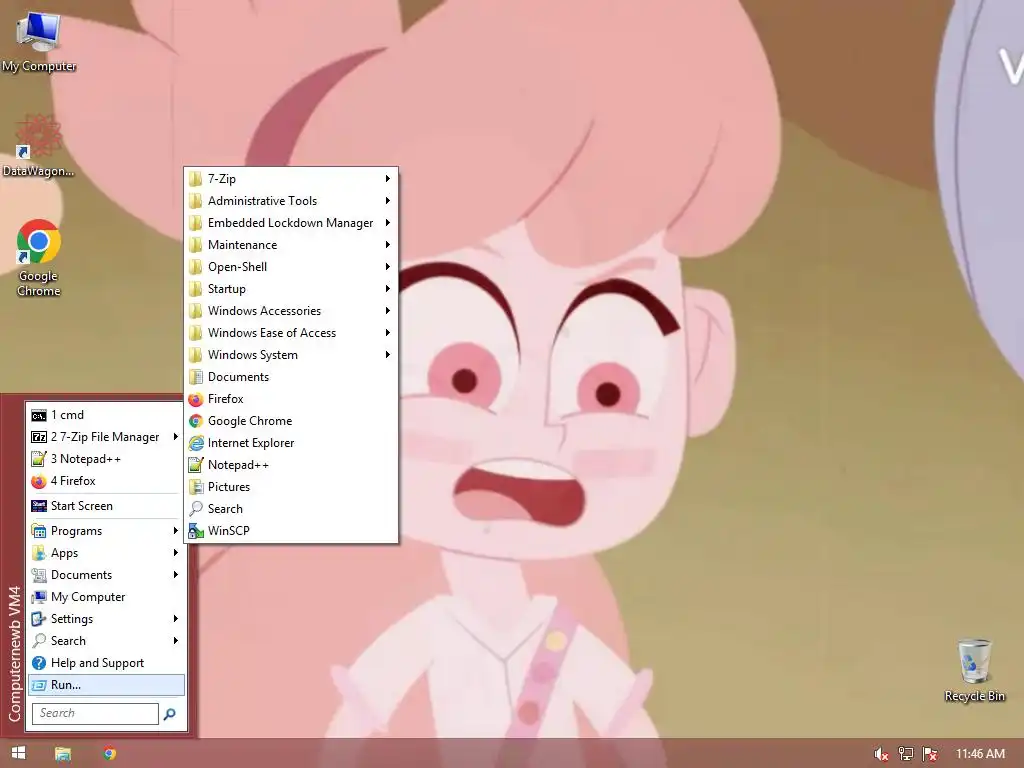Open the Administrative Tools folder
This screenshot has height=768, width=1024.
[x=291, y=200]
